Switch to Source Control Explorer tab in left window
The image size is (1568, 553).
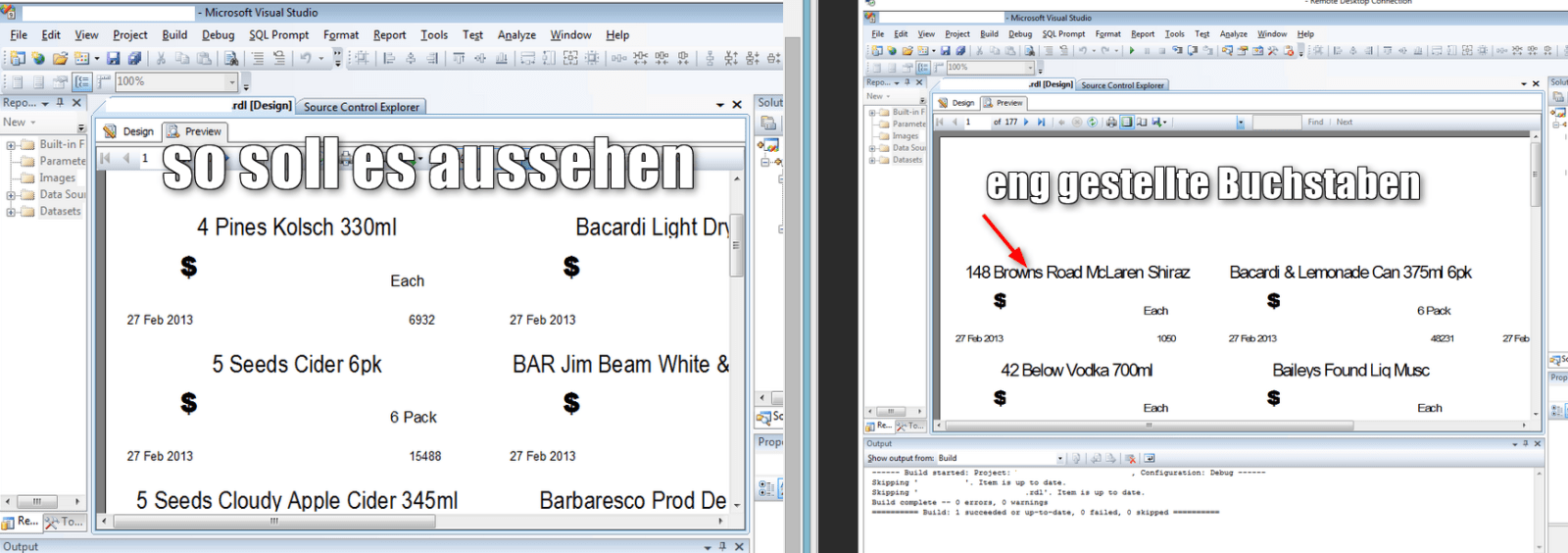361,107
